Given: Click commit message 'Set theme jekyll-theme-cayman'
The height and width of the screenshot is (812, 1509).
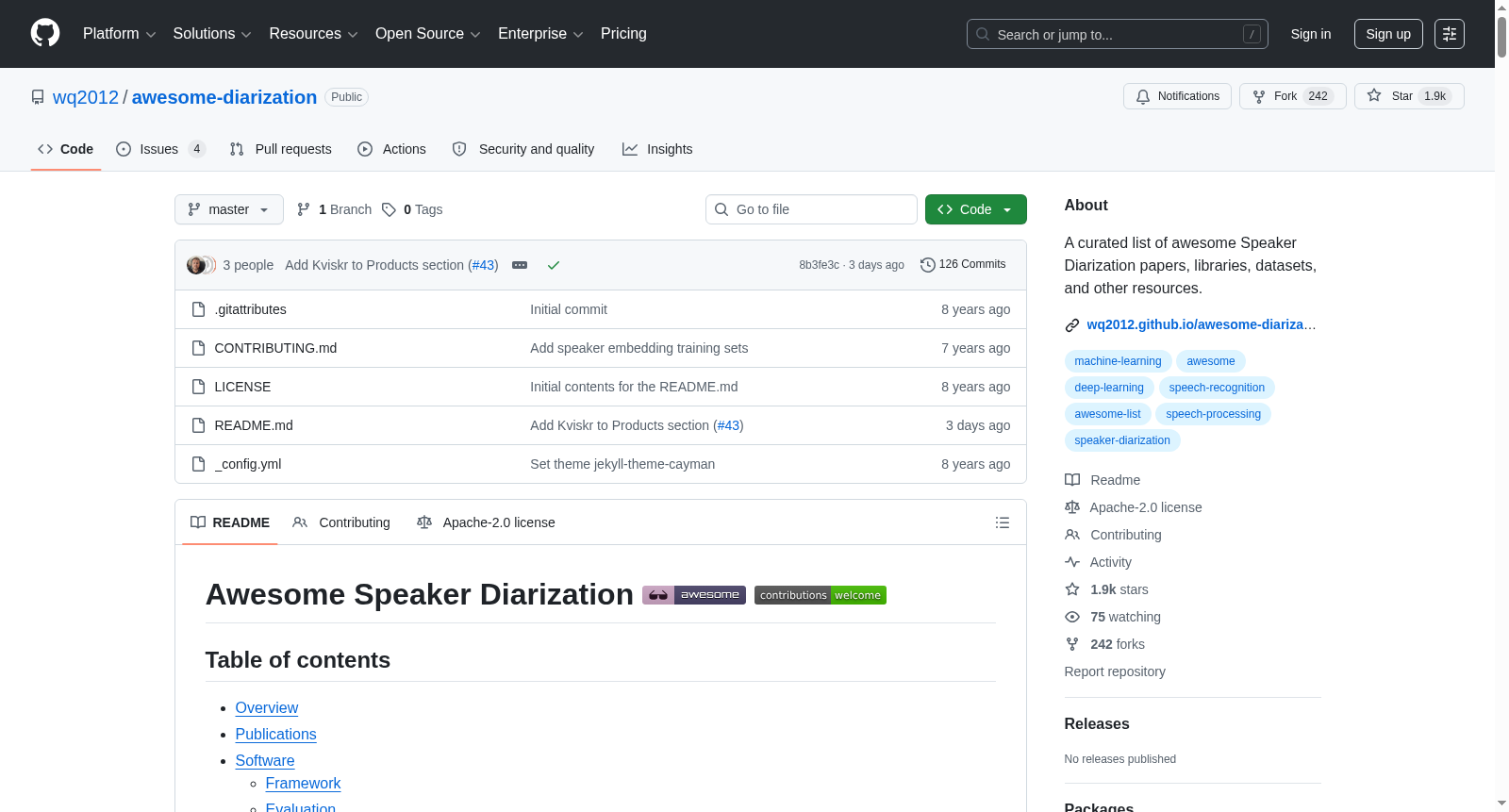Looking at the screenshot, I should coord(622,464).
